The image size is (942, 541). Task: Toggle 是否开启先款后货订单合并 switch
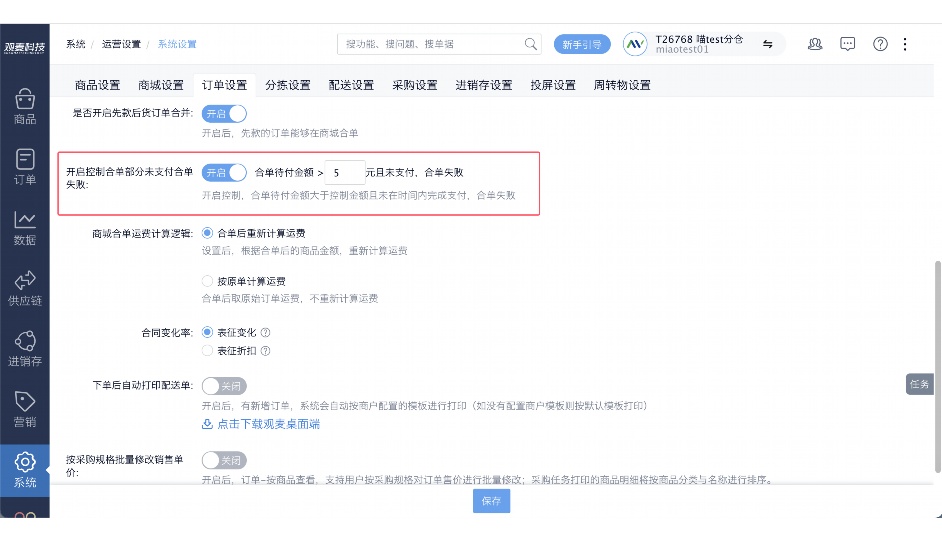point(224,114)
